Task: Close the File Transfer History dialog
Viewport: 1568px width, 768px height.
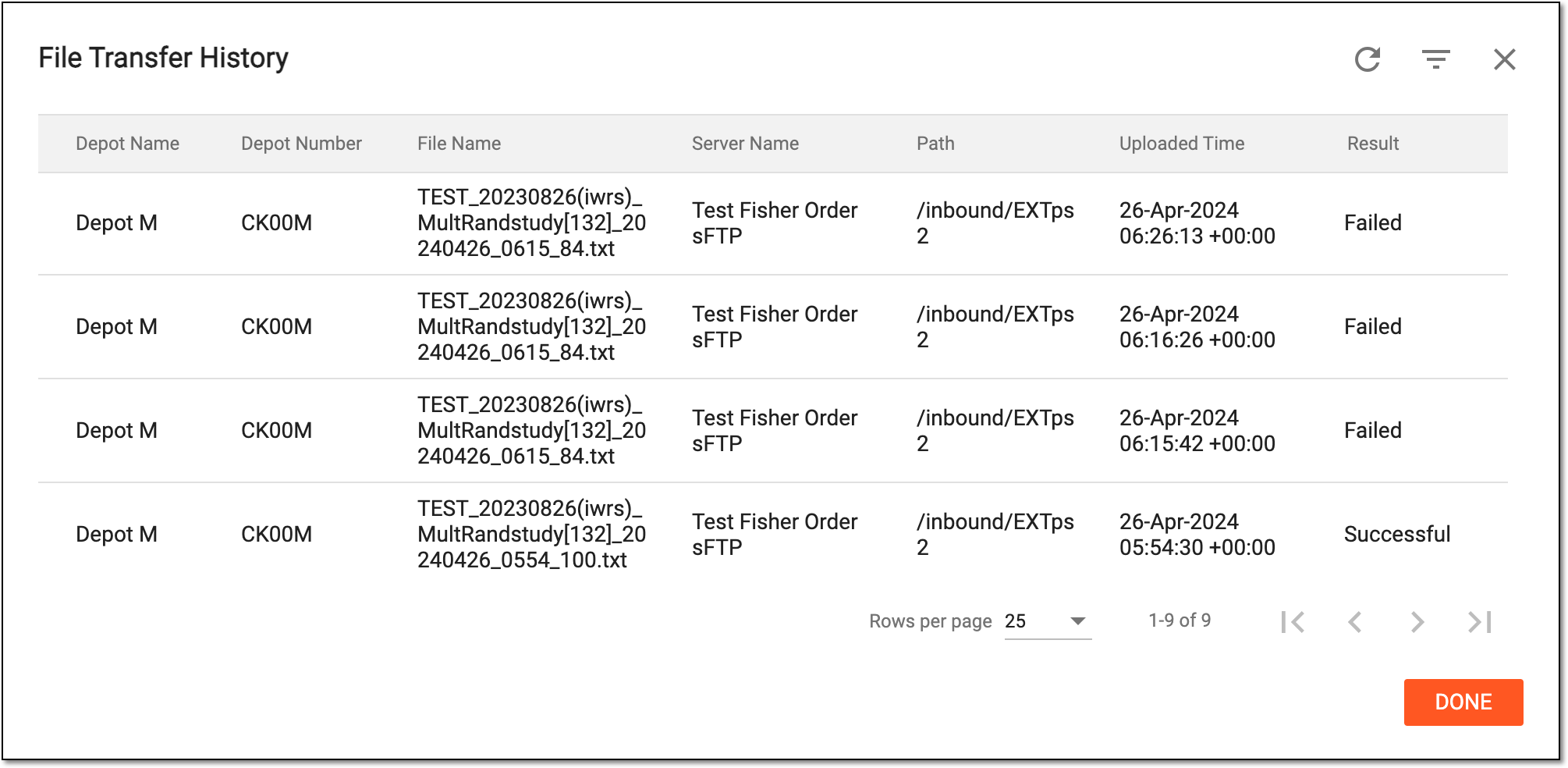Action: (1504, 59)
